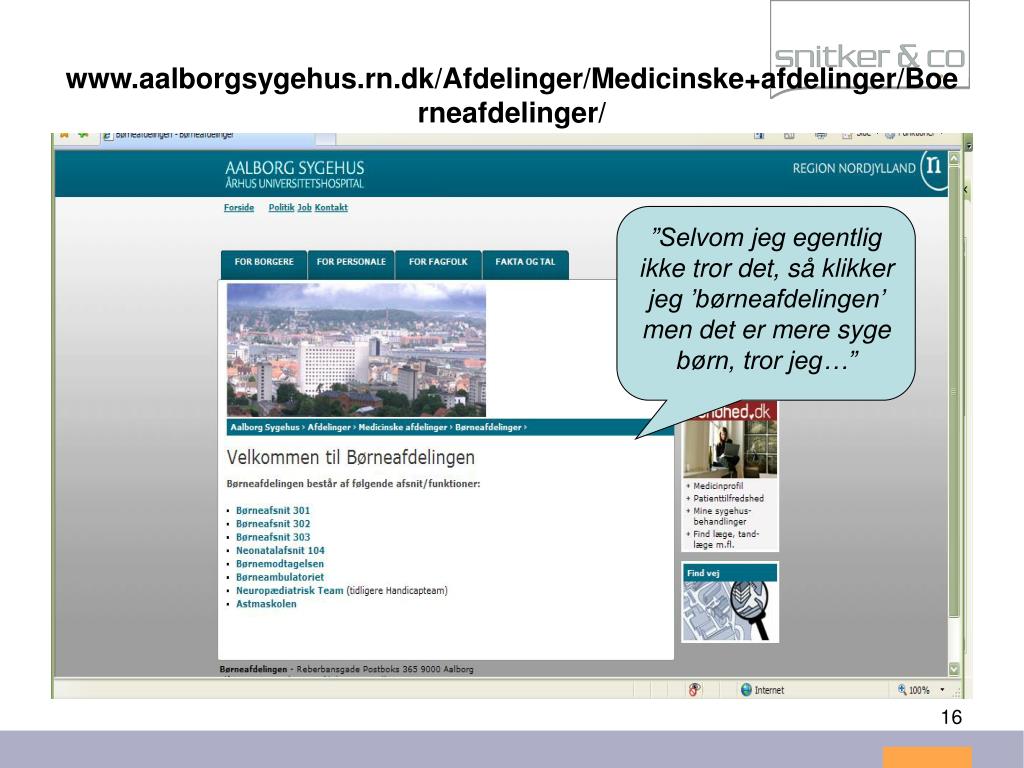Open the Patienttilfredshed sidebar link
Screen dimensions: 1024x768
(728, 498)
